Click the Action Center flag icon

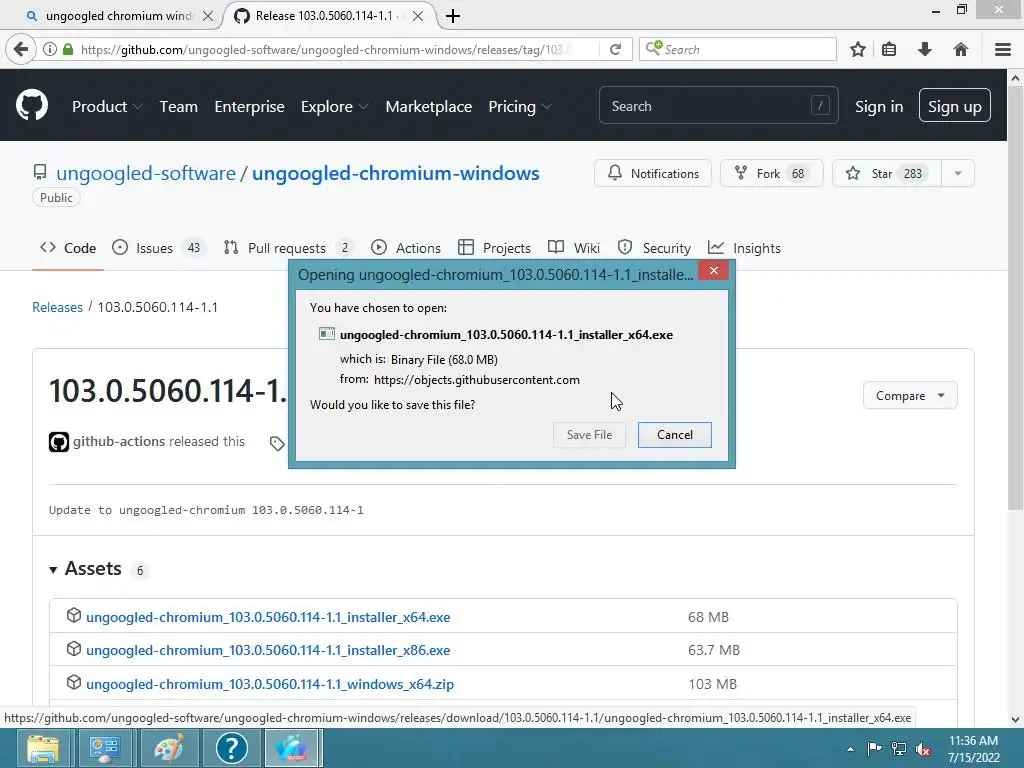coord(874,749)
